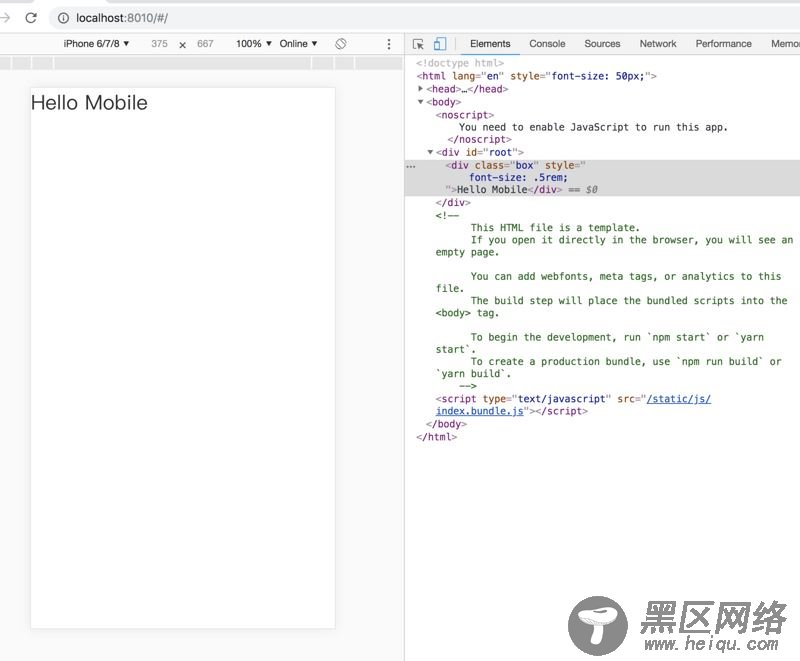
Task: Select the closing </body> tag line
Action: (446, 424)
